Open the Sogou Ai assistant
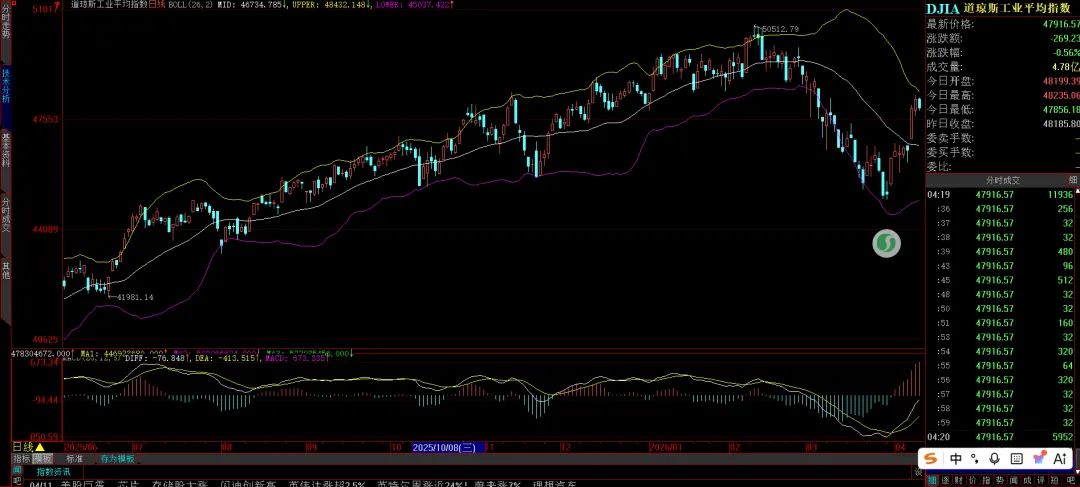 1060,458
